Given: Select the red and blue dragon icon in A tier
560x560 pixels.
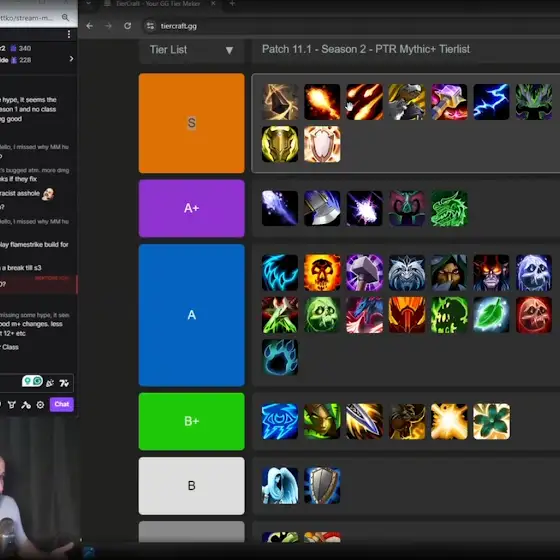Looking at the screenshot, I should [x=364, y=315].
